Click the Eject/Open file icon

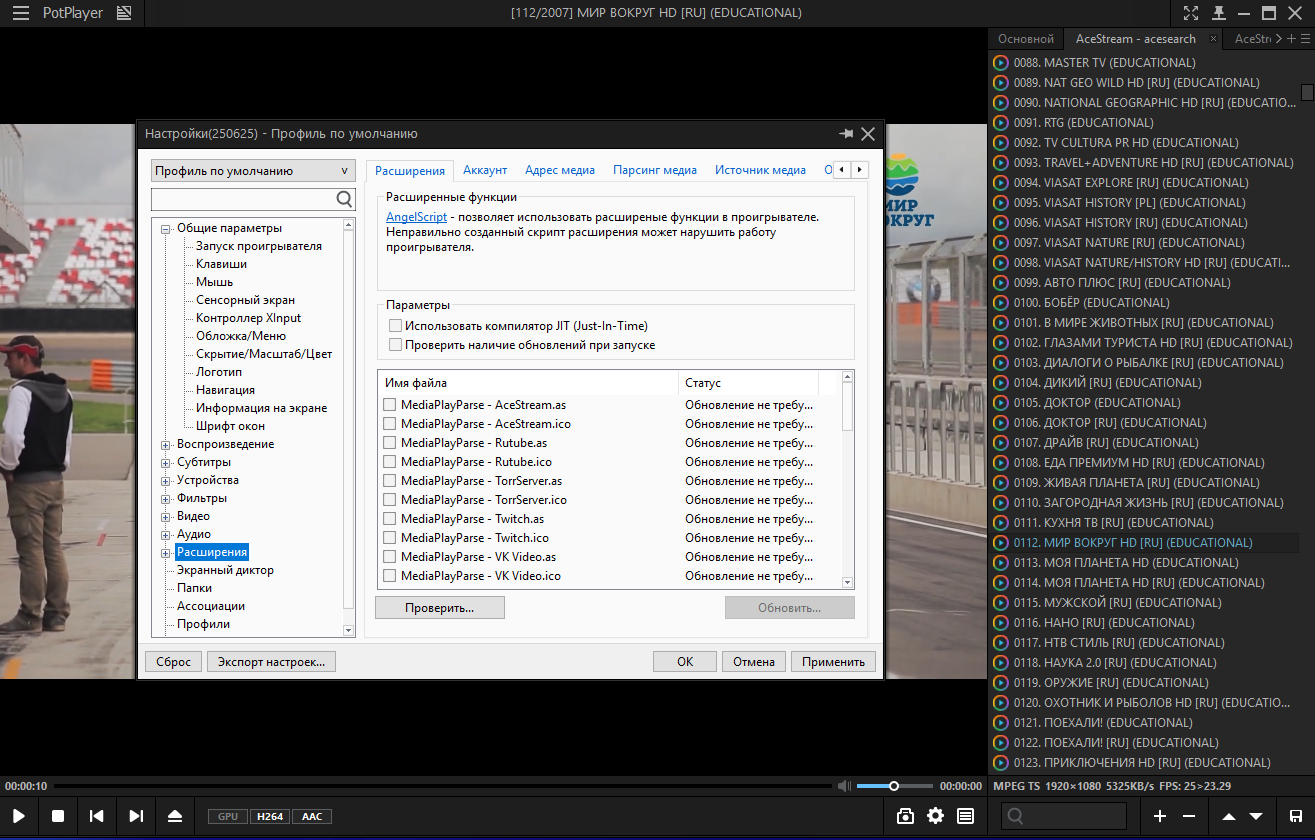pyautogui.click(x=175, y=816)
